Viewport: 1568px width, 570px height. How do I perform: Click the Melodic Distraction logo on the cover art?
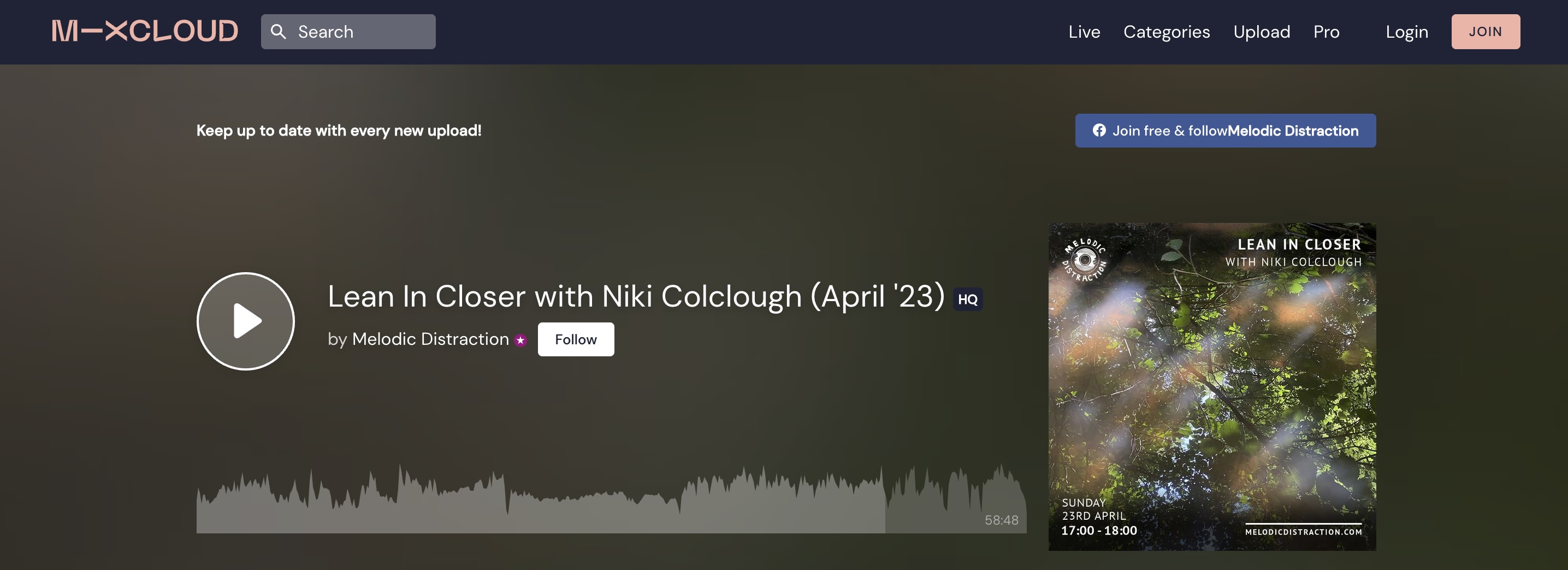1085,261
